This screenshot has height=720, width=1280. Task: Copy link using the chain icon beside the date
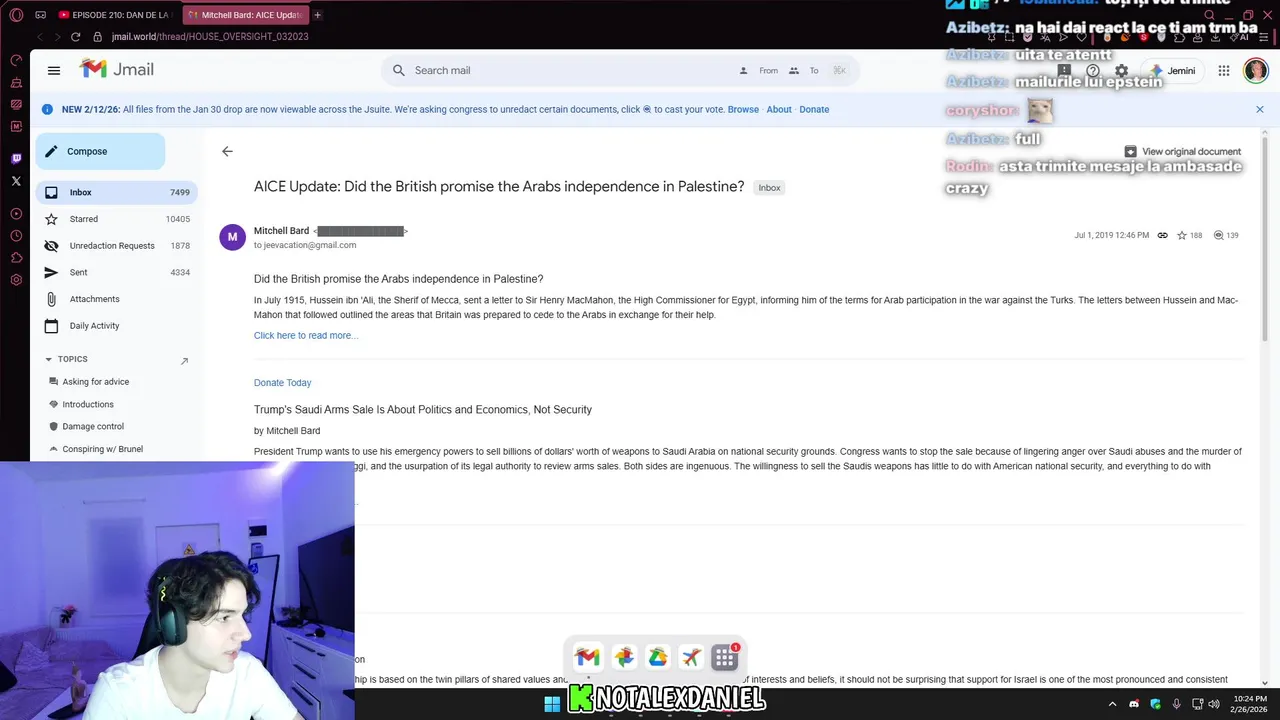[x=1162, y=236]
